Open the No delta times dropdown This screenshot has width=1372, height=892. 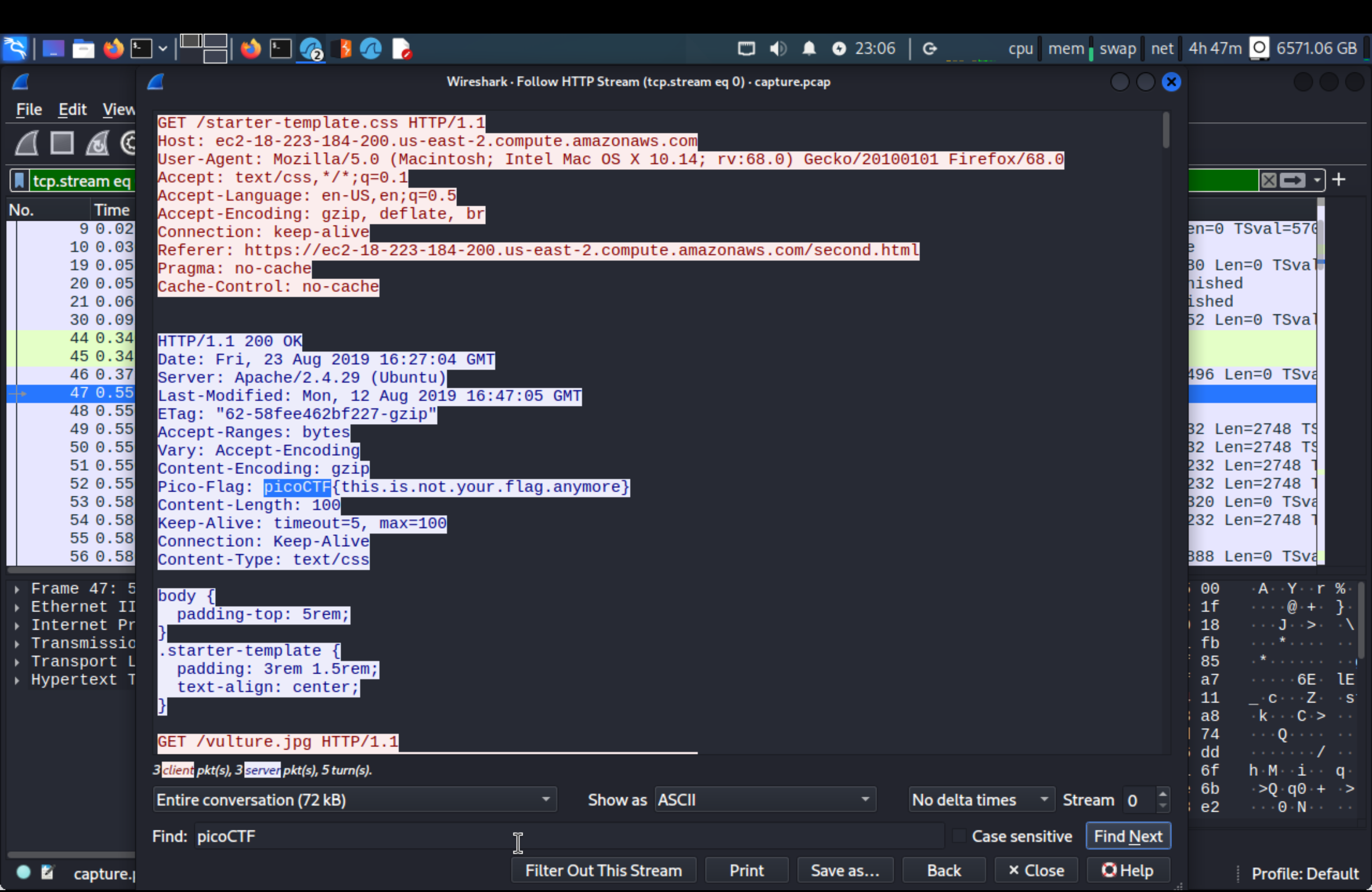[981, 800]
